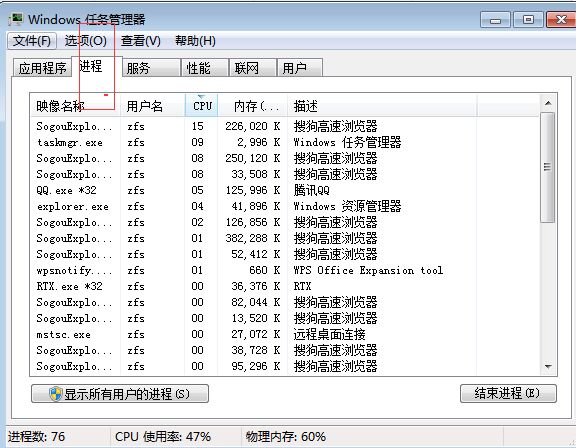
Task: Click the Windows 任务管理器 description cell
Action: point(347,142)
